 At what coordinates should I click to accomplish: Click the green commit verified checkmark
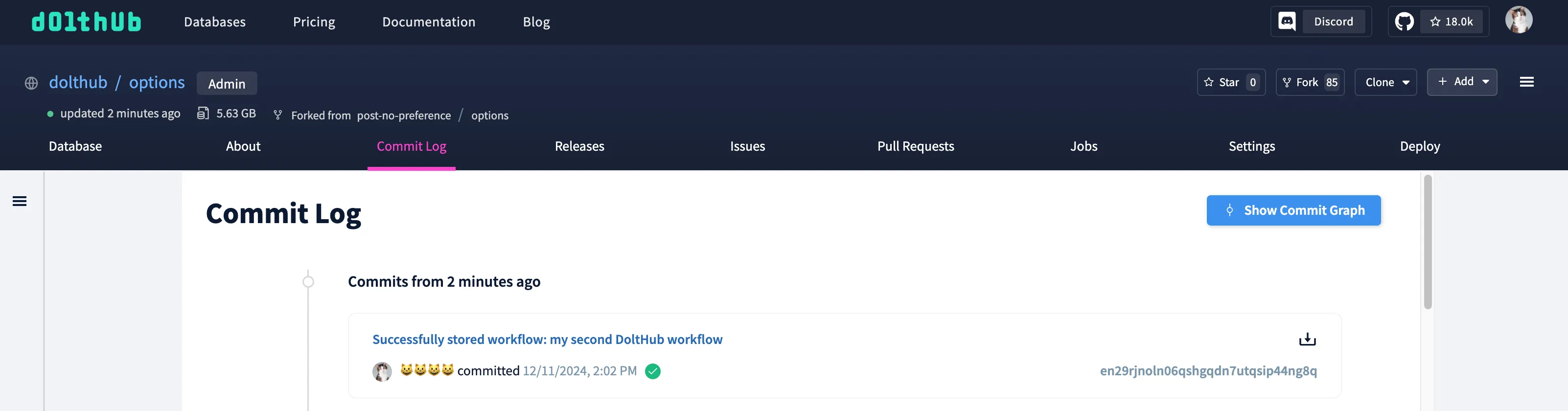[652, 371]
